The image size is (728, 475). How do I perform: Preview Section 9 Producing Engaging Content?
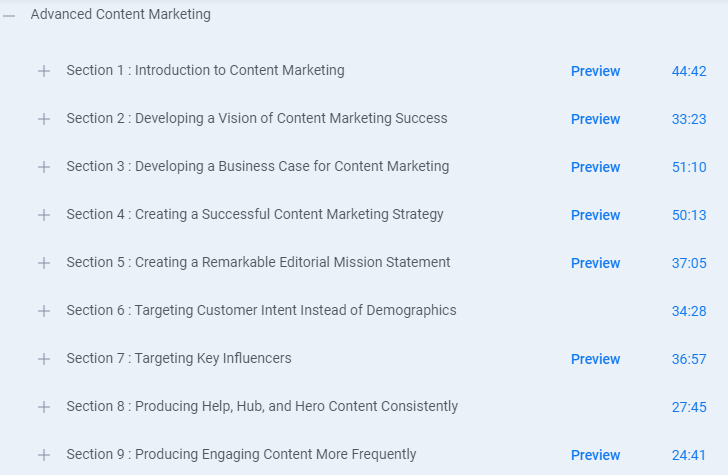click(595, 455)
